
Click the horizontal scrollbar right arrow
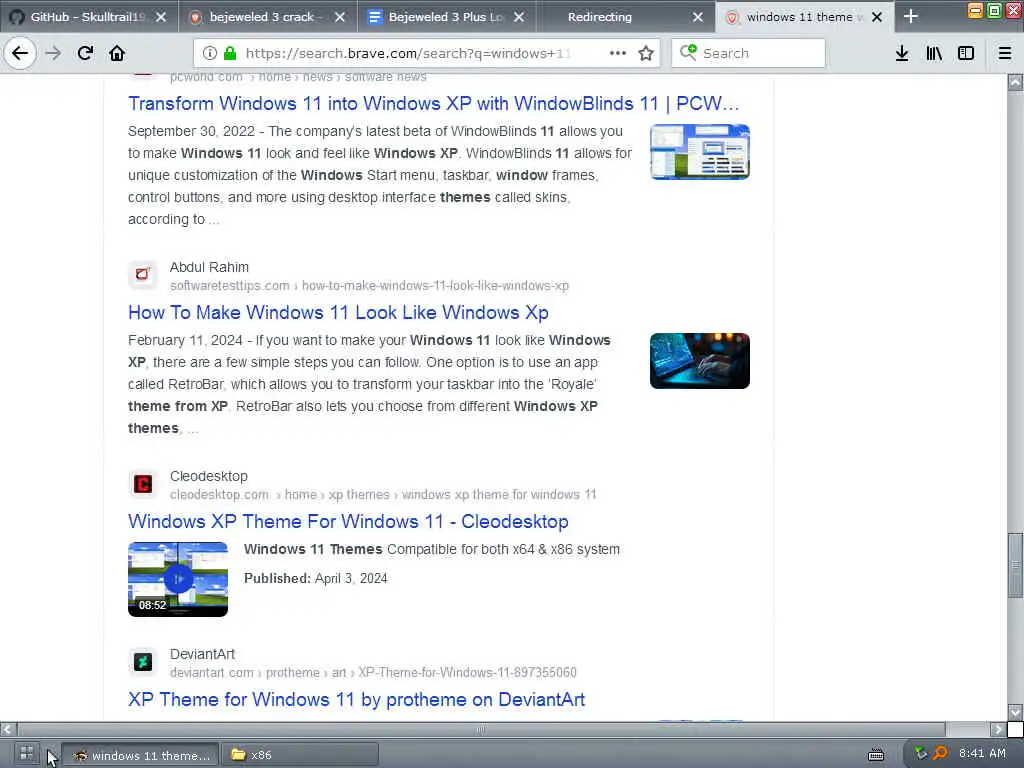point(997,729)
